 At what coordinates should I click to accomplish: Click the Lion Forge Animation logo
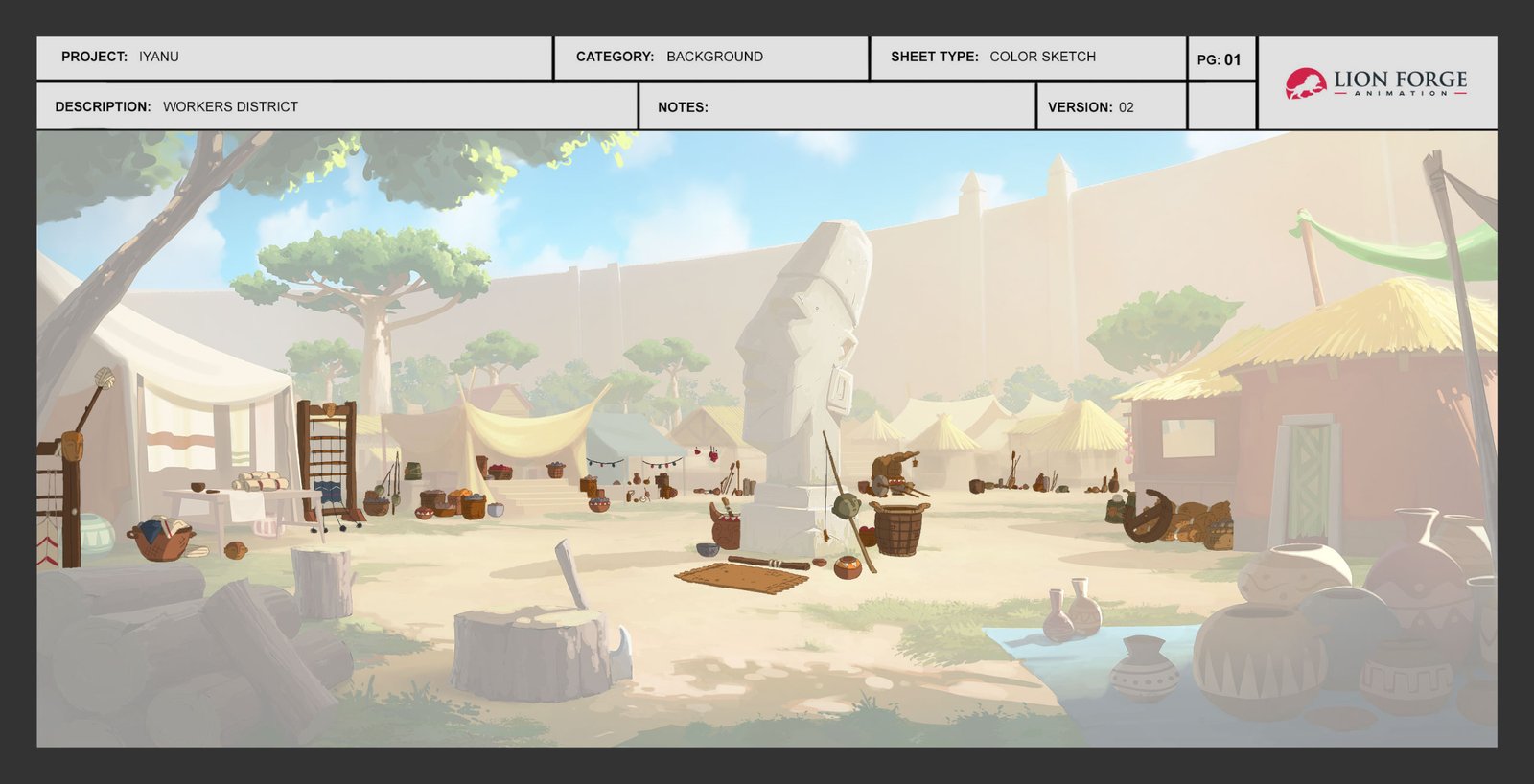pos(1376,82)
